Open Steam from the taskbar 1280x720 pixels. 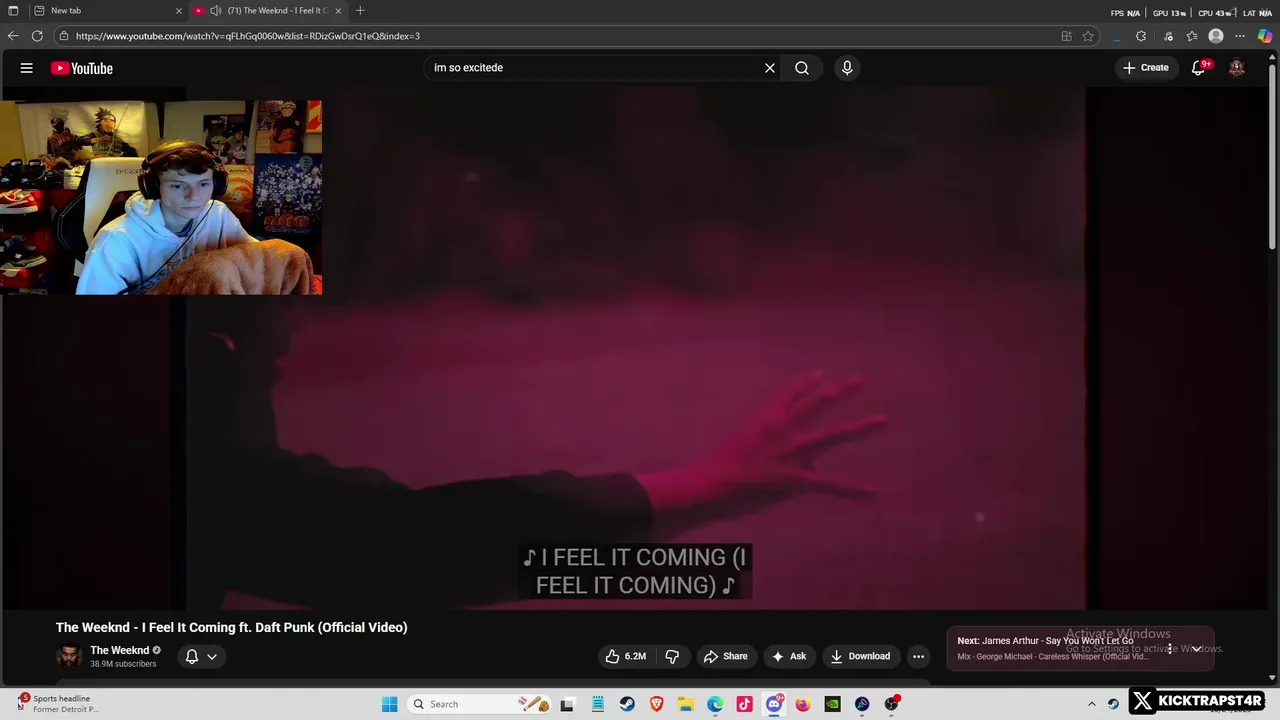[627, 704]
